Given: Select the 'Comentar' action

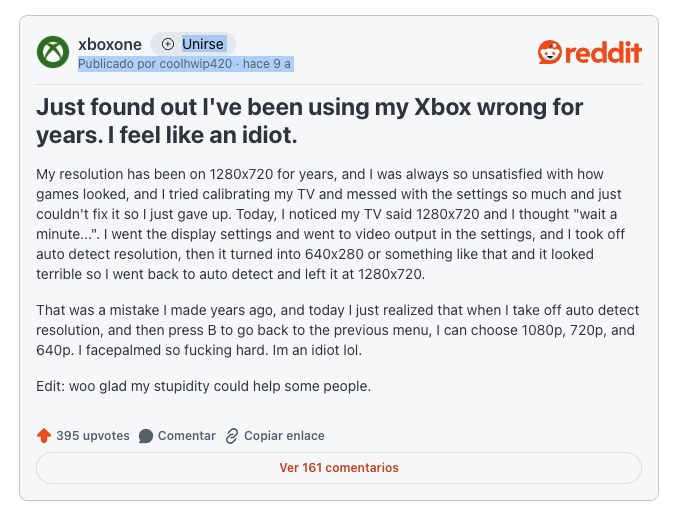Looking at the screenshot, I should (x=186, y=436).
